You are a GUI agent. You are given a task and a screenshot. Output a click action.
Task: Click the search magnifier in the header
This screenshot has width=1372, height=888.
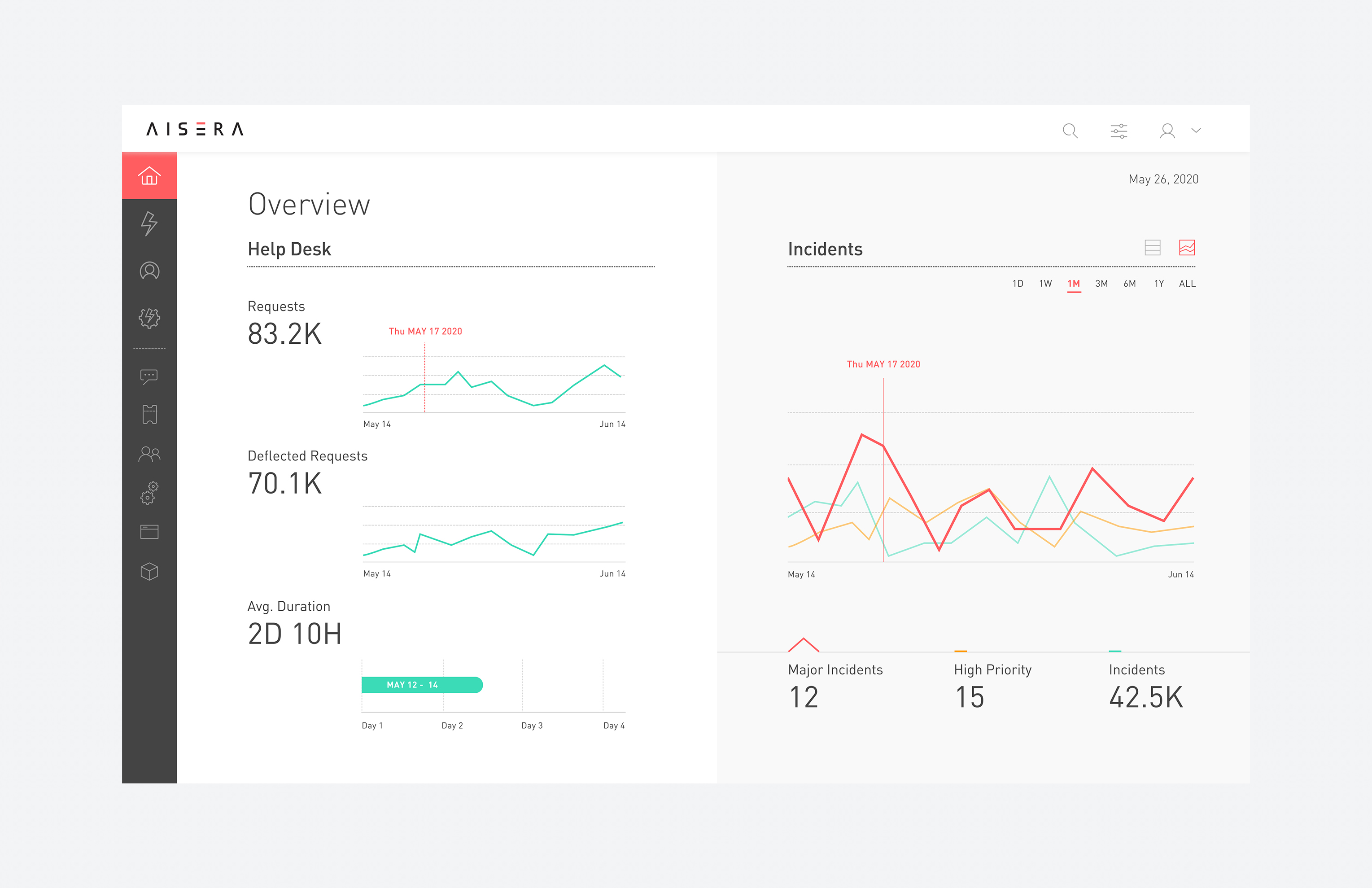(x=1071, y=131)
